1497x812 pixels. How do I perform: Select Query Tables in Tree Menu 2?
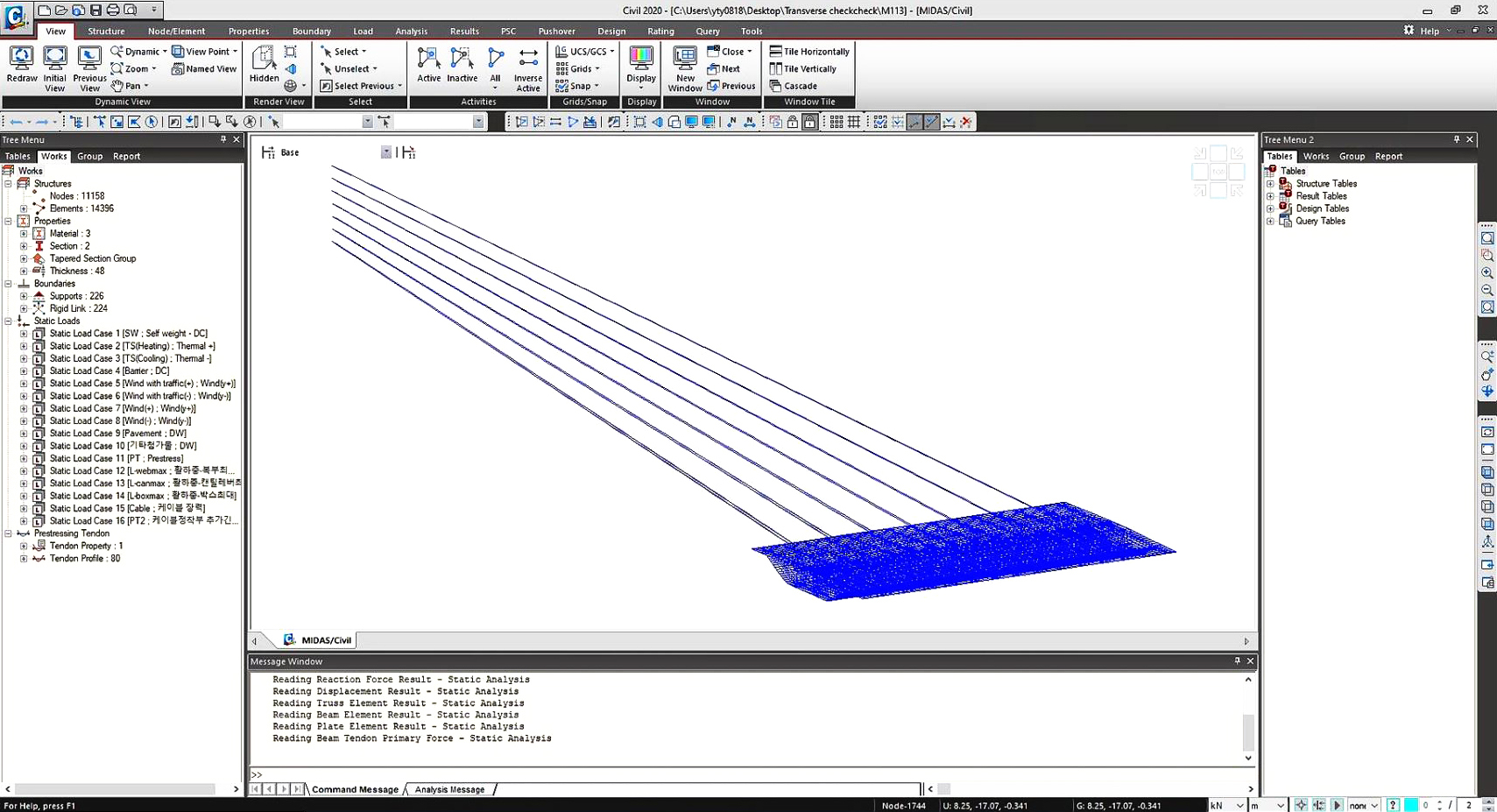coord(1320,221)
